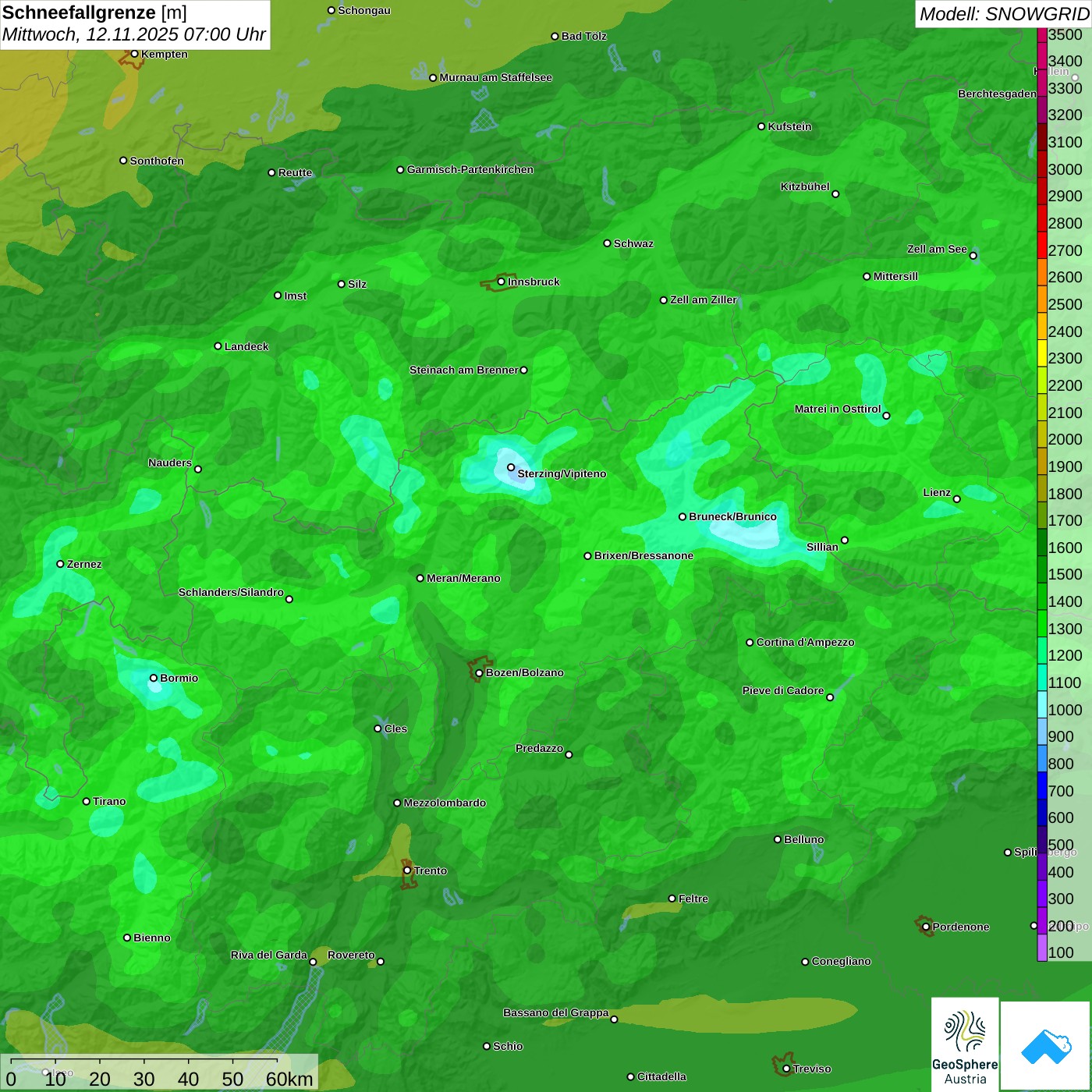Select the 700 m blue legend swatch
This screenshot has height=1092, width=1092.
tap(1042, 785)
